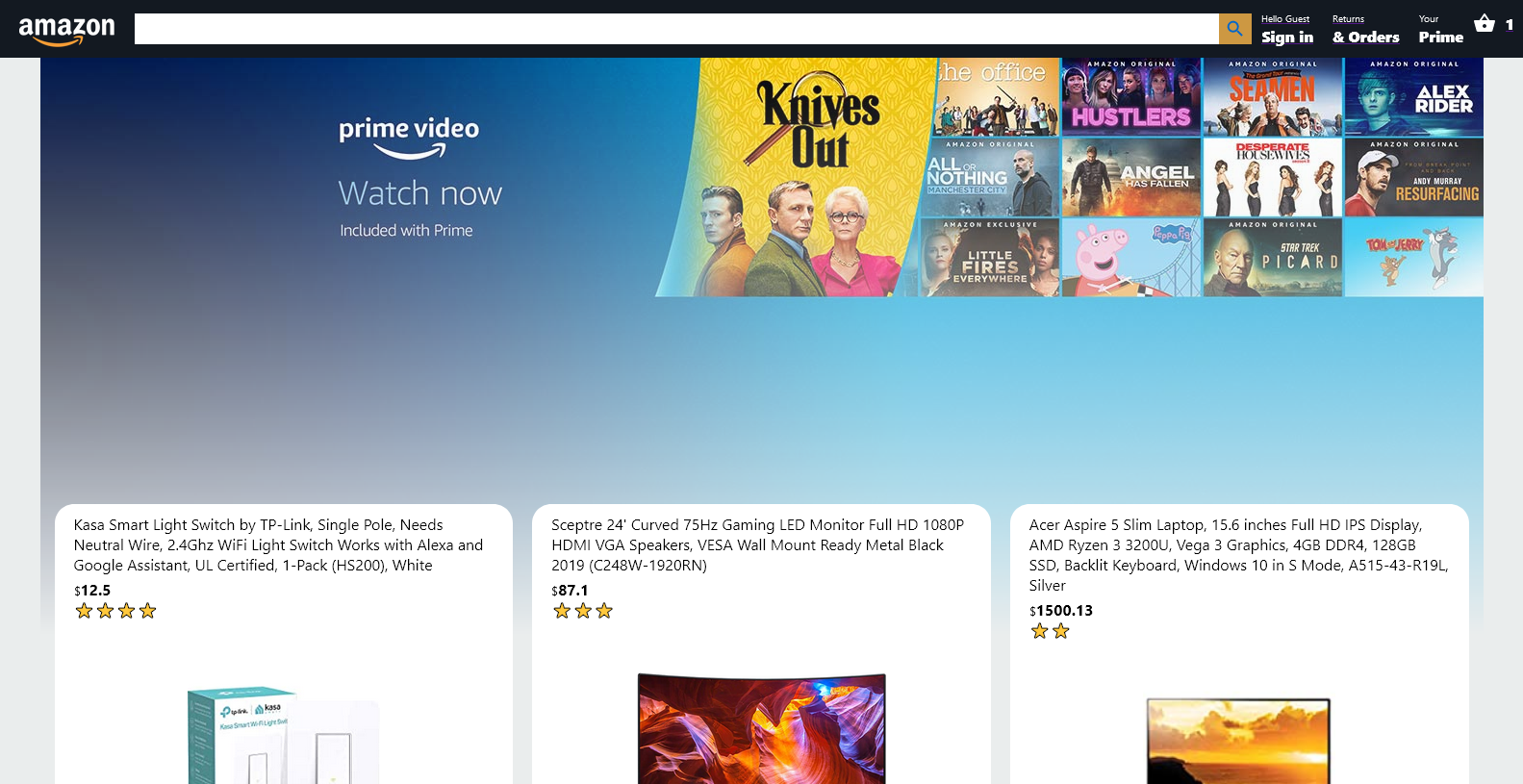Open the Peppa Pig thumbnail
This screenshot has width=1523, height=784.
point(1131,258)
